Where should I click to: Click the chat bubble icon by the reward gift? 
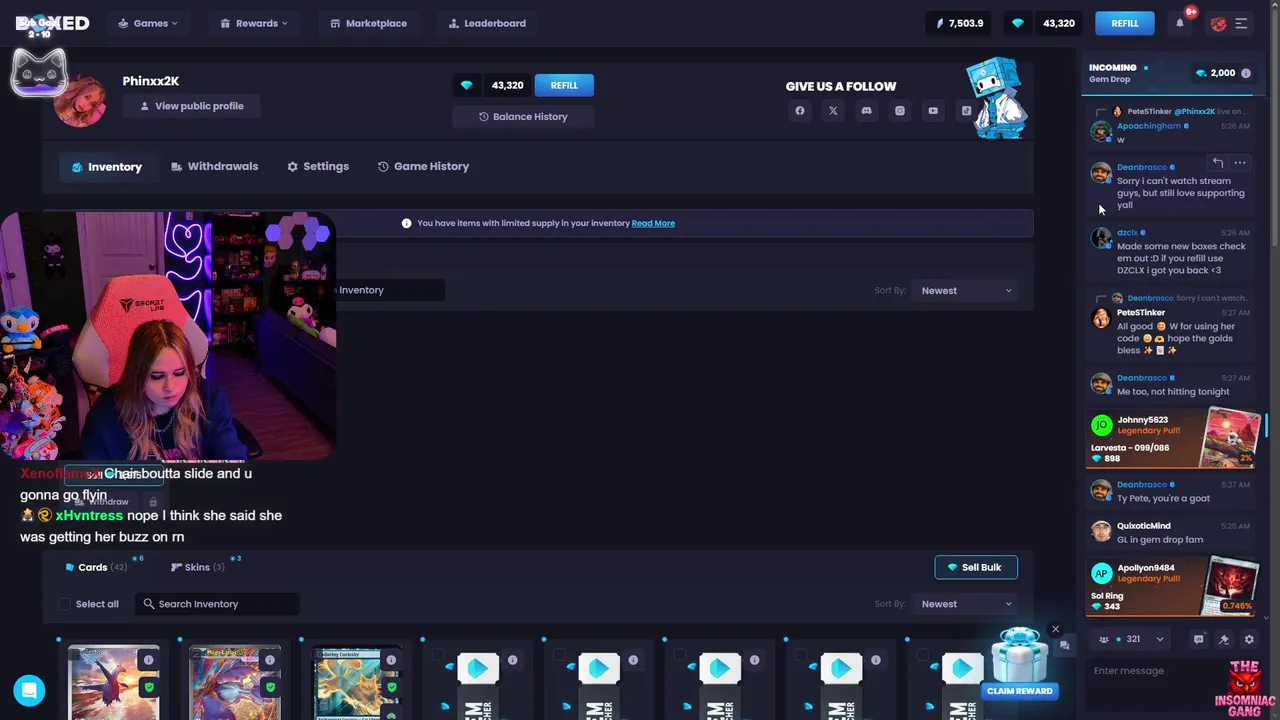1064,646
